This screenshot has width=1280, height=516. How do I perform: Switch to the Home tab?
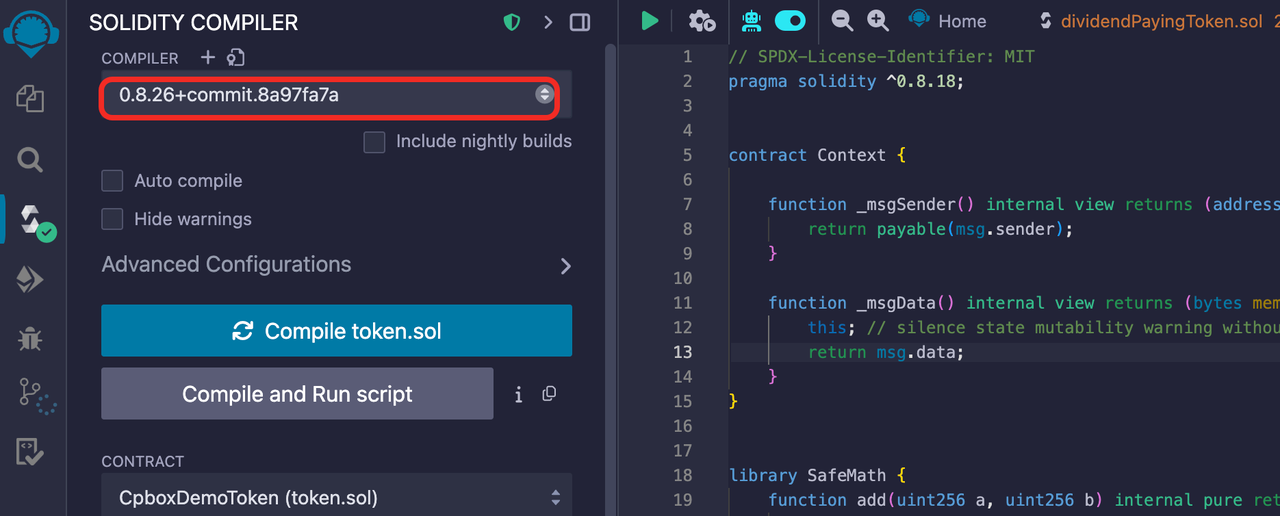(x=947, y=21)
